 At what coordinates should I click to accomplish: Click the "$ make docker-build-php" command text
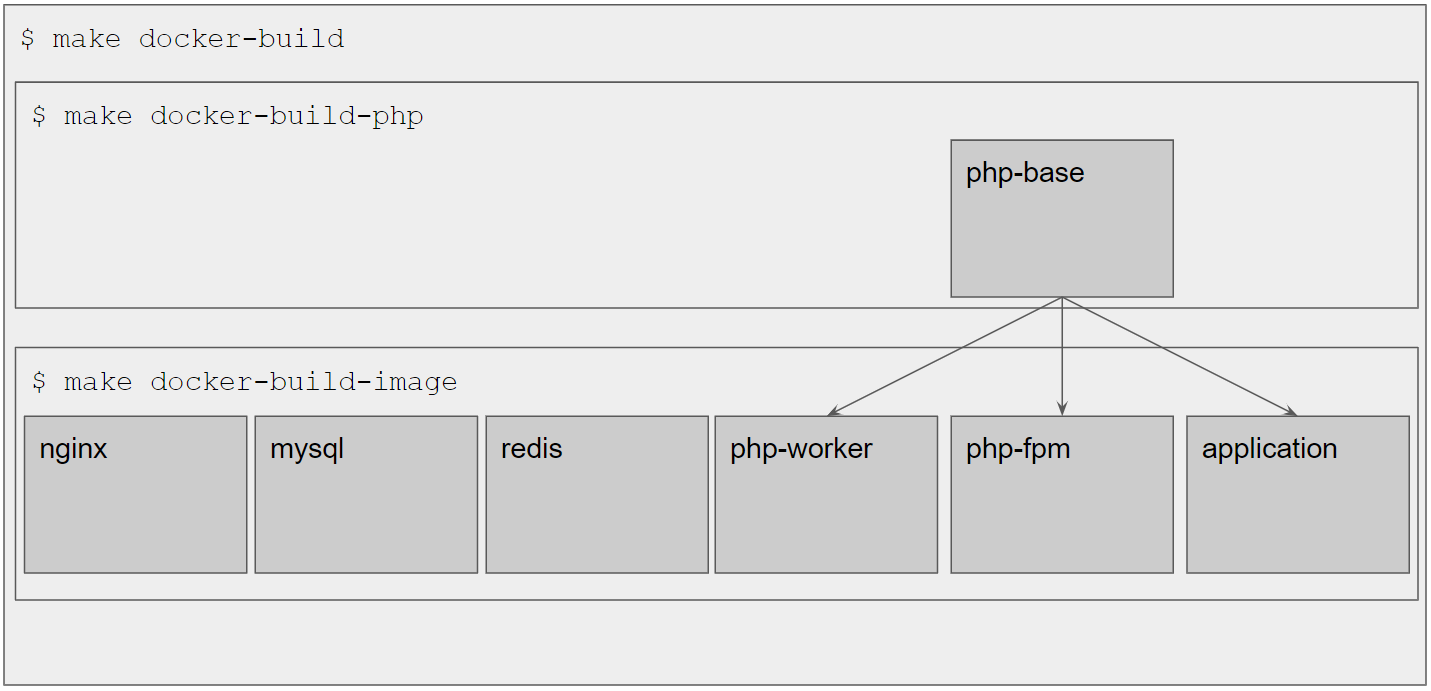227,116
